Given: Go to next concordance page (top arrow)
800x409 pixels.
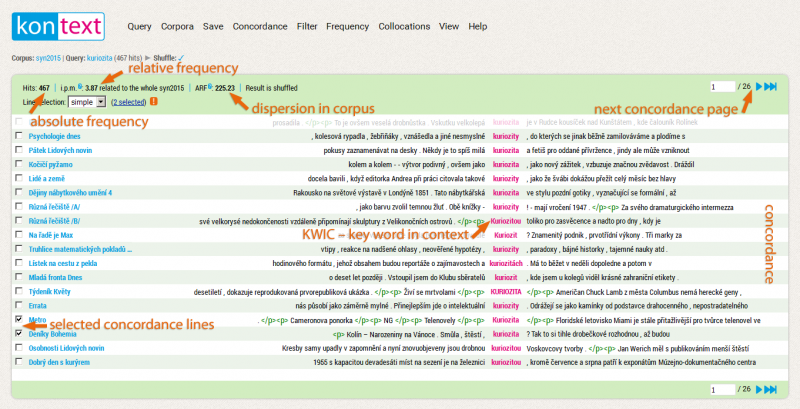Looking at the screenshot, I should pyautogui.click(x=759, y=88).
